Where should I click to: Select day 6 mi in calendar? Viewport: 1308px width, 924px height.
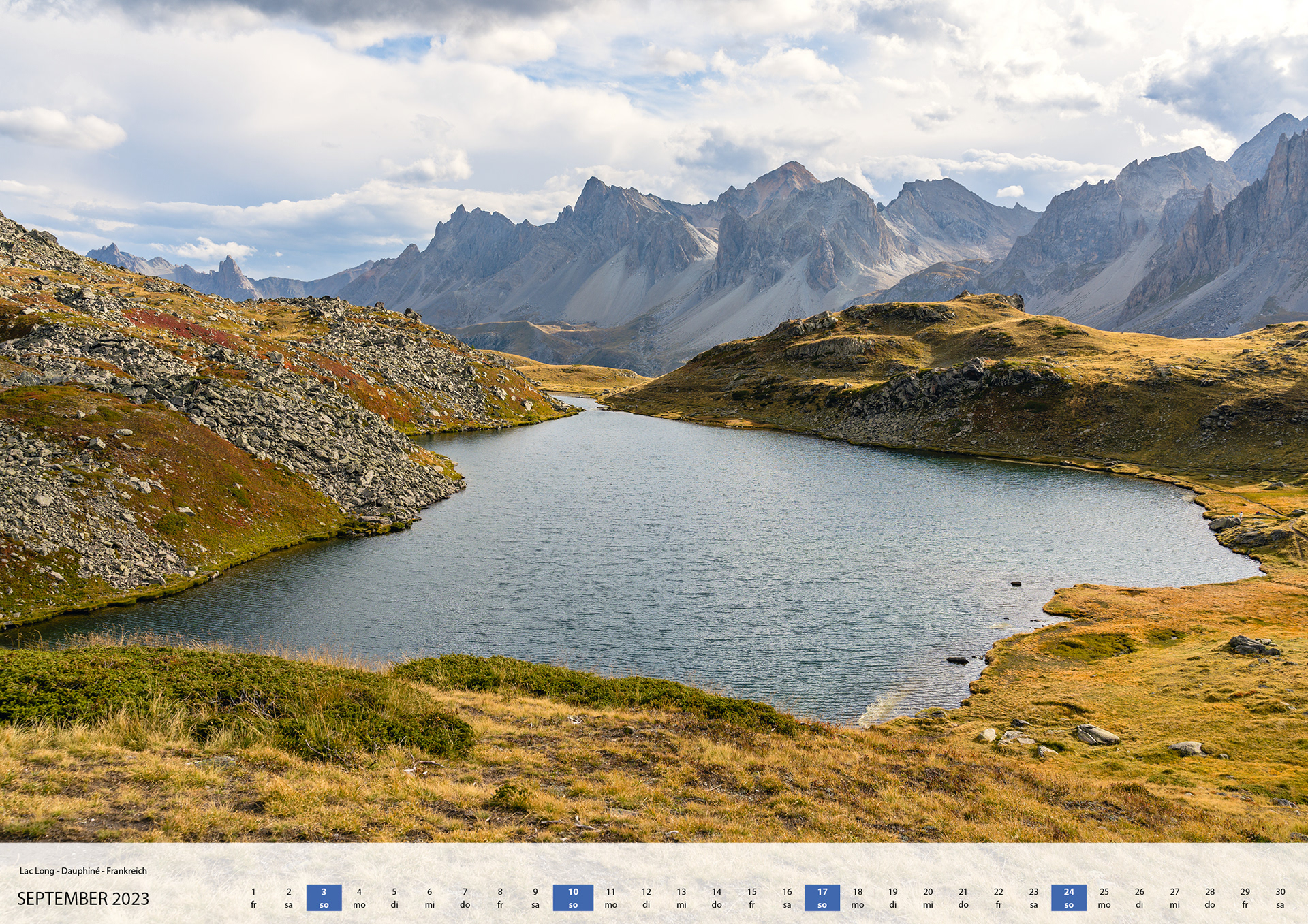pos(430,897)
